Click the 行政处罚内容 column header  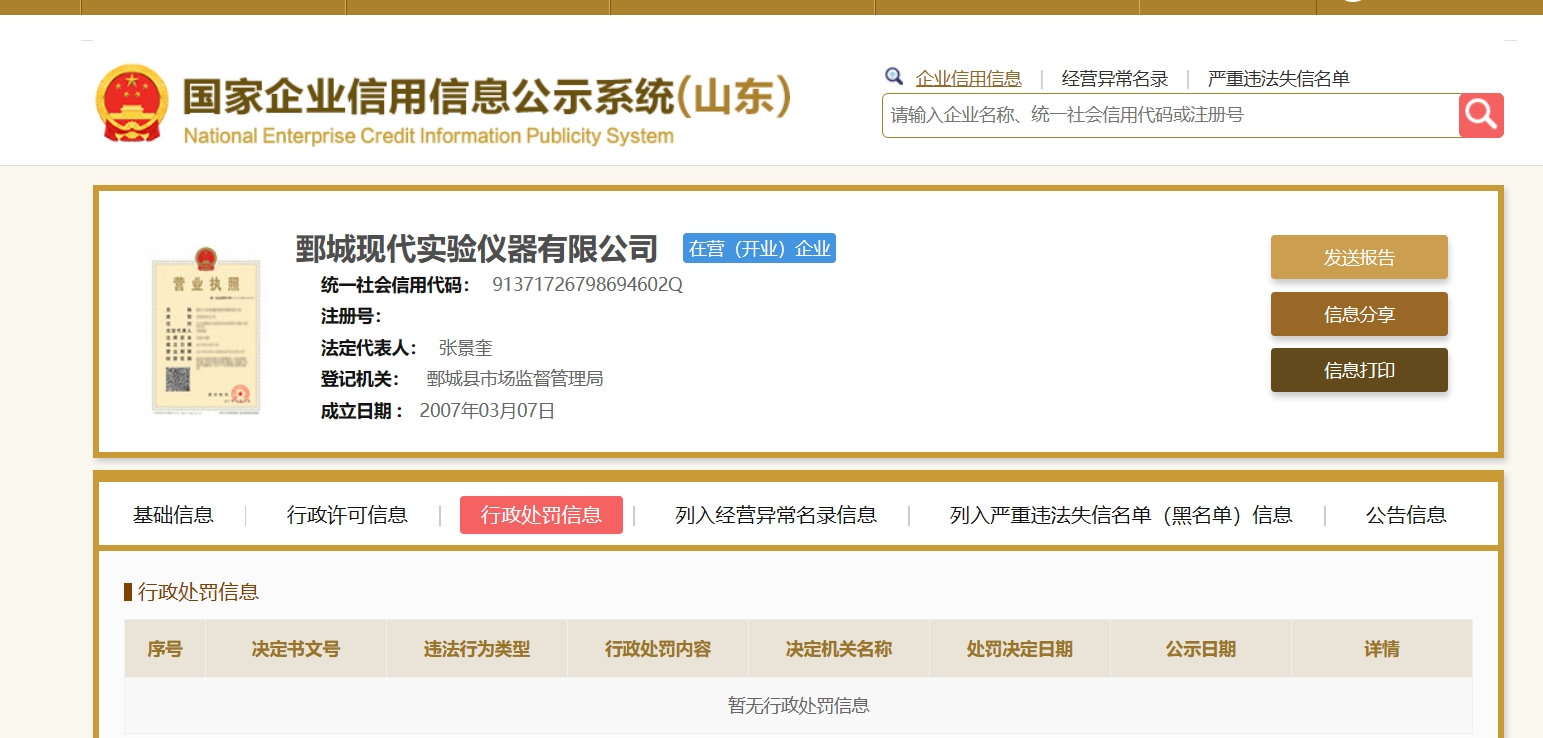point(658,649)
